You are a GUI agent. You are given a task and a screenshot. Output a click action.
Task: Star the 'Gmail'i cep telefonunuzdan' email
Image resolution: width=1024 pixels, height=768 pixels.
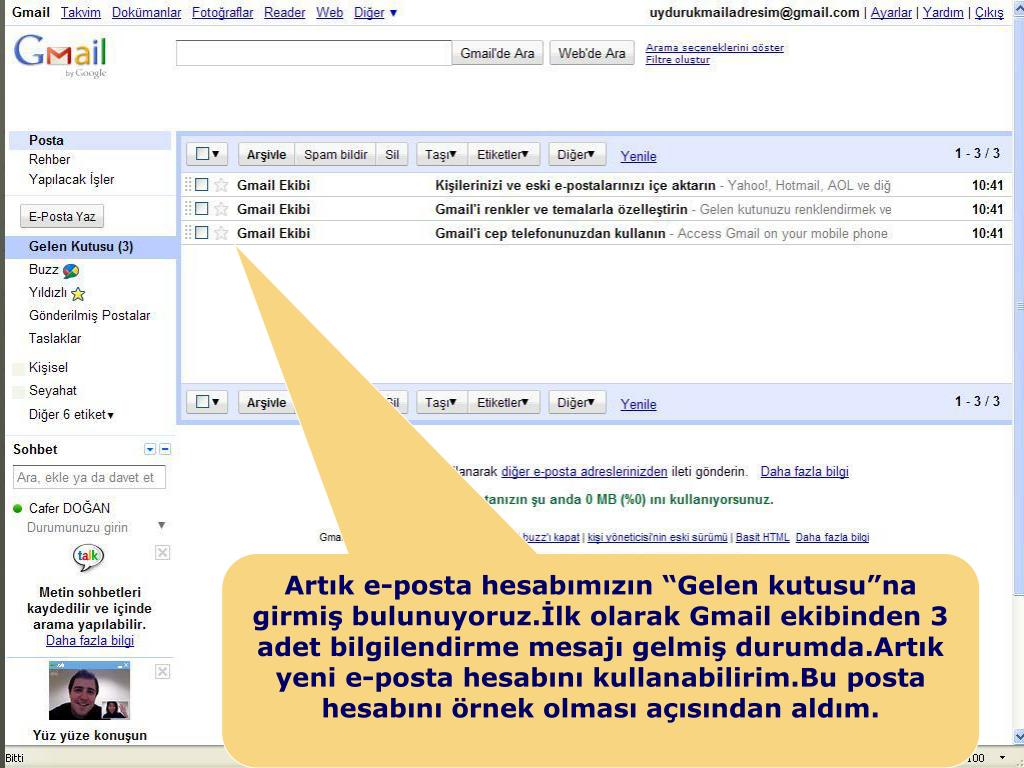click(x=221, y=233)
